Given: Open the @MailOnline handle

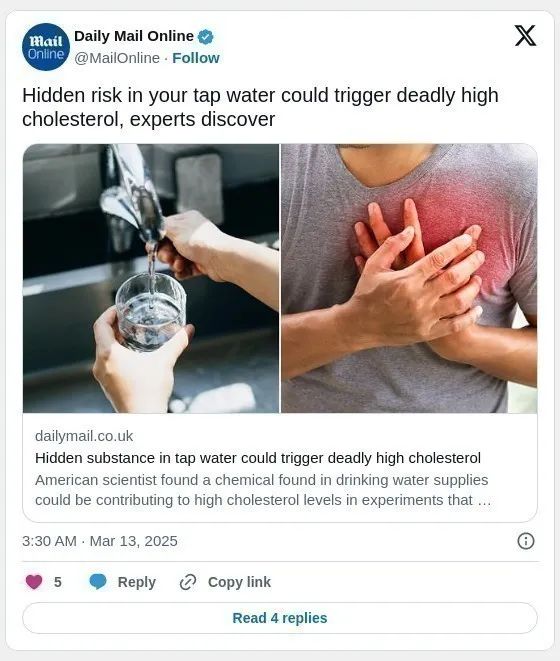Looking at the screenshot, I should 117,58.
